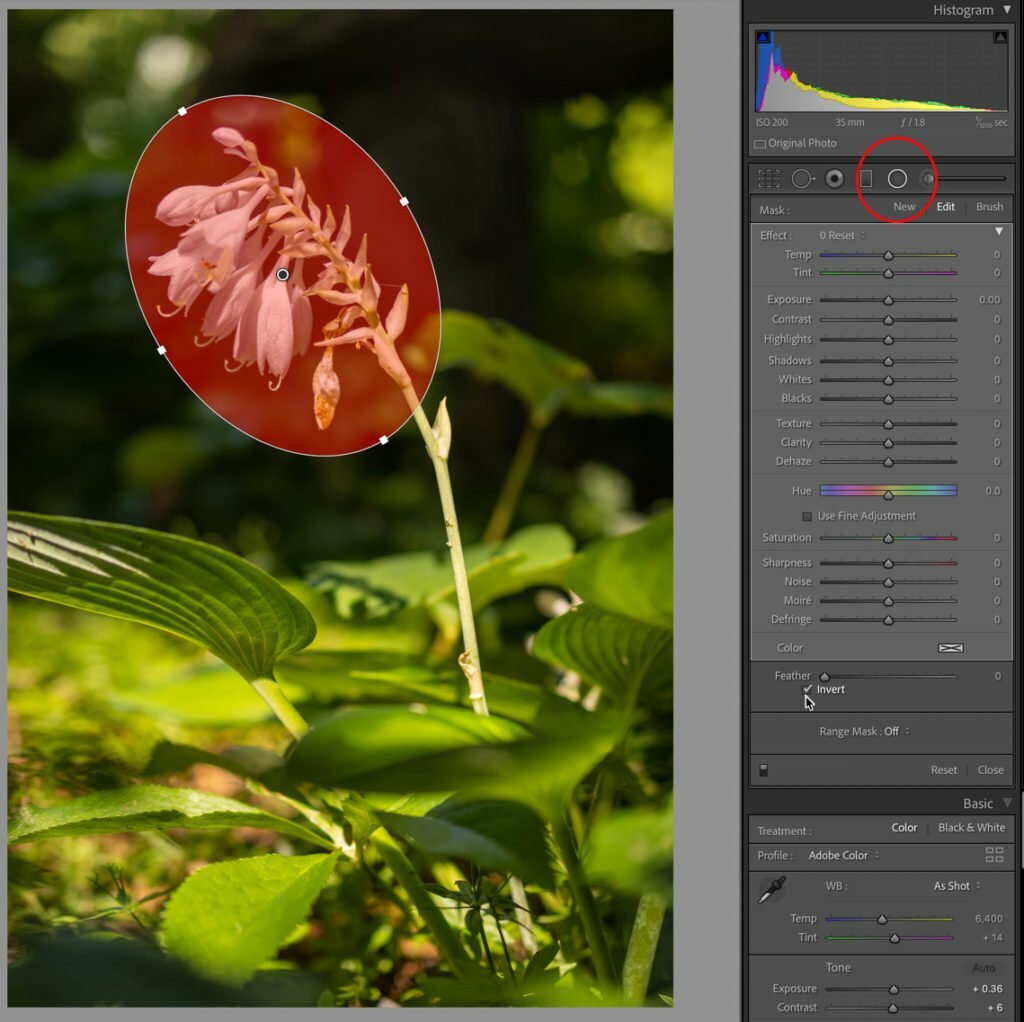The width and height of the screenshot is (1024, 1022).
Task: Click the Hue rainbow slider
Action: pyautogui.click(x=888, y=490)
